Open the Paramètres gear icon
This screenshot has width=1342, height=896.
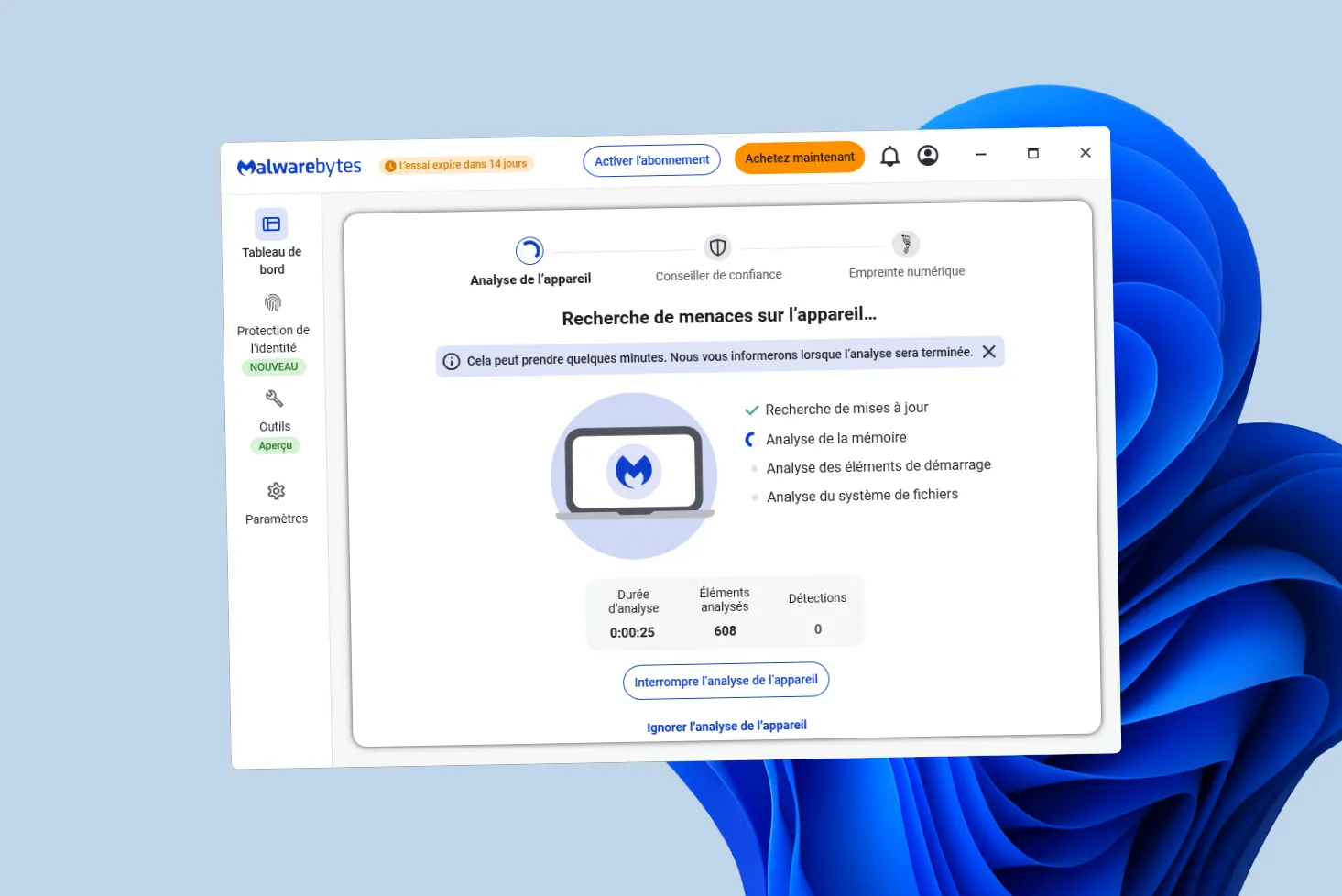(x=276, y=491)
